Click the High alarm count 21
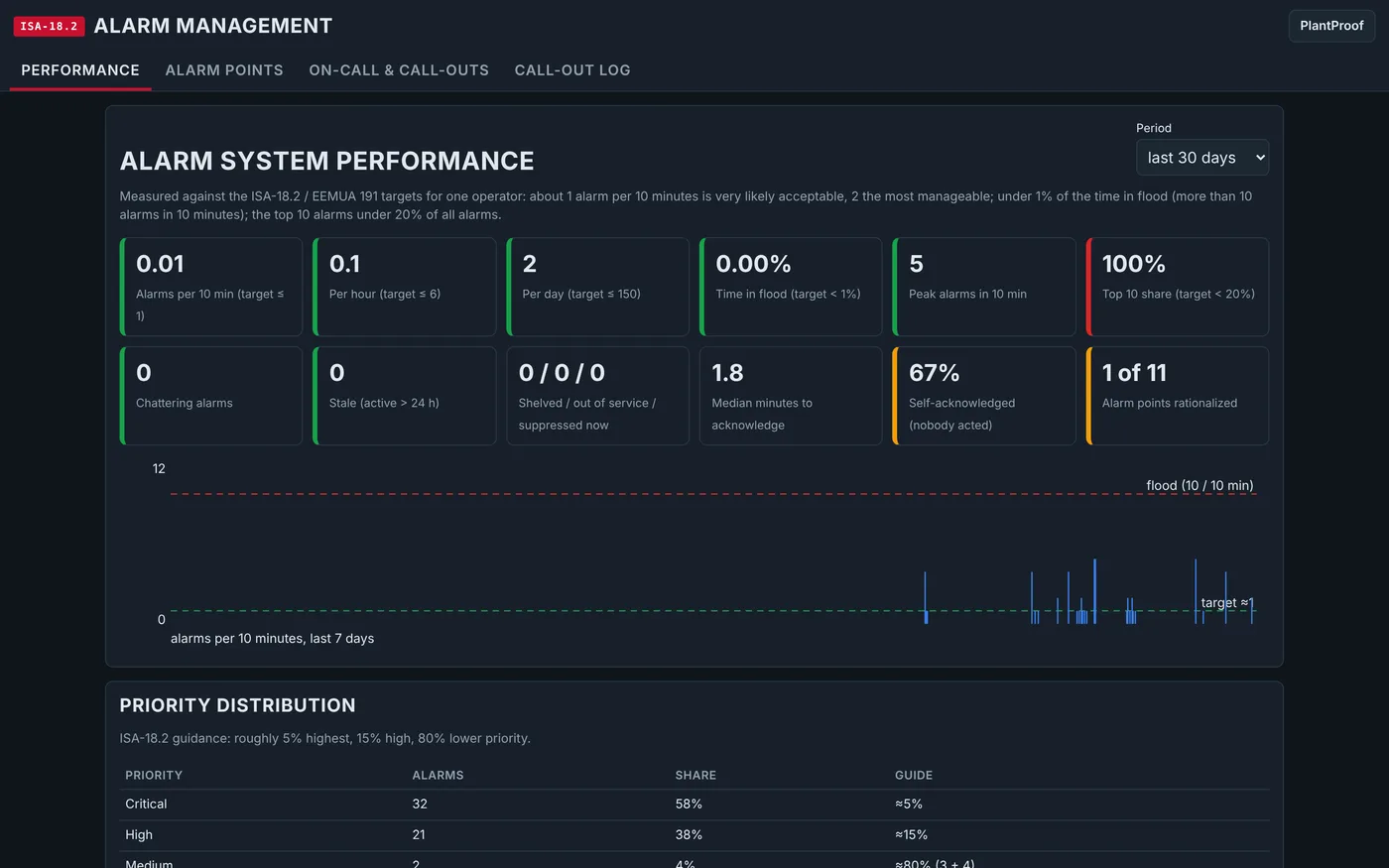Viewport: 1389px width, 868px height. tap(420, 834)
